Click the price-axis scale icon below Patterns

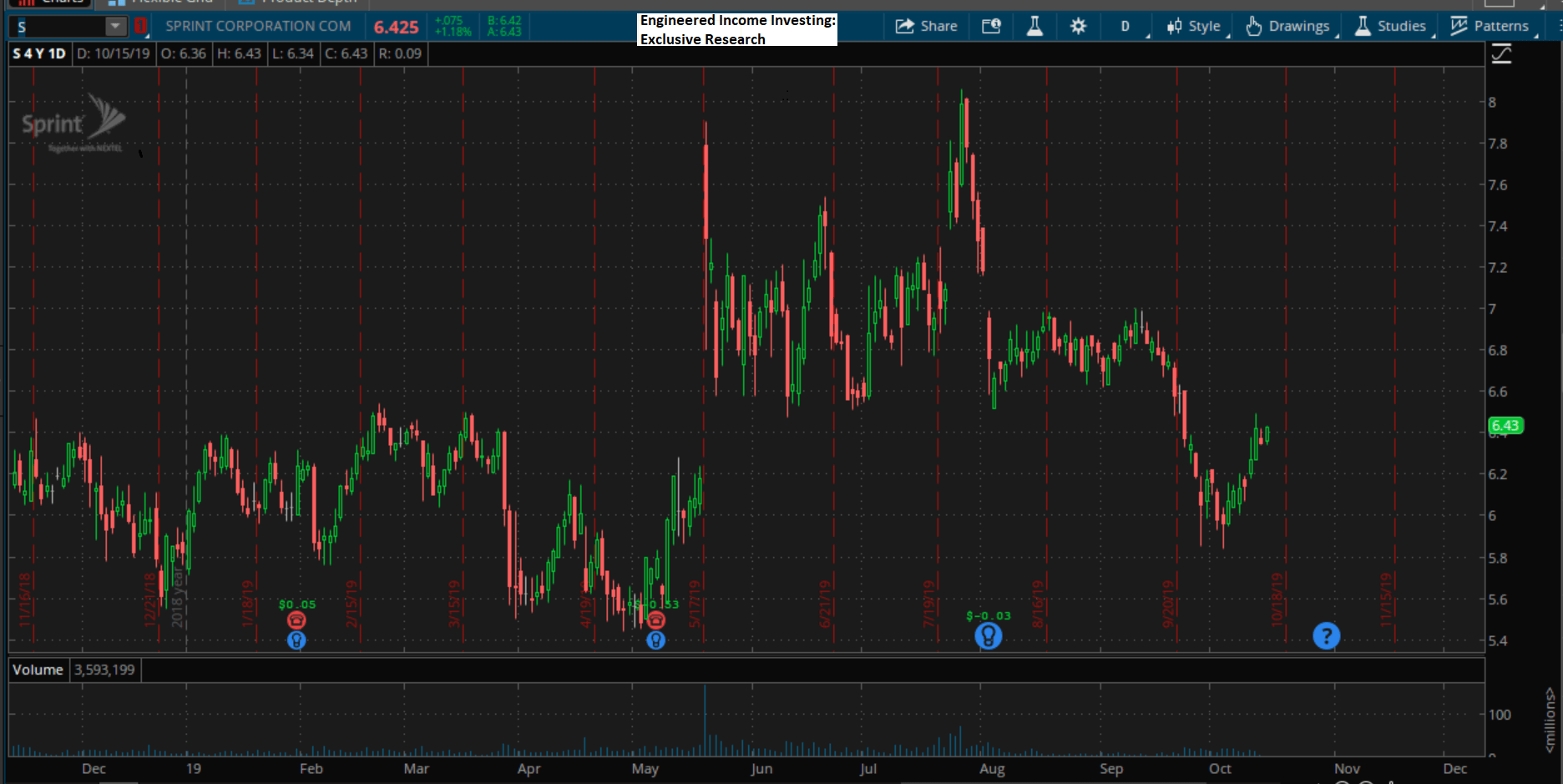point(1501,54)
